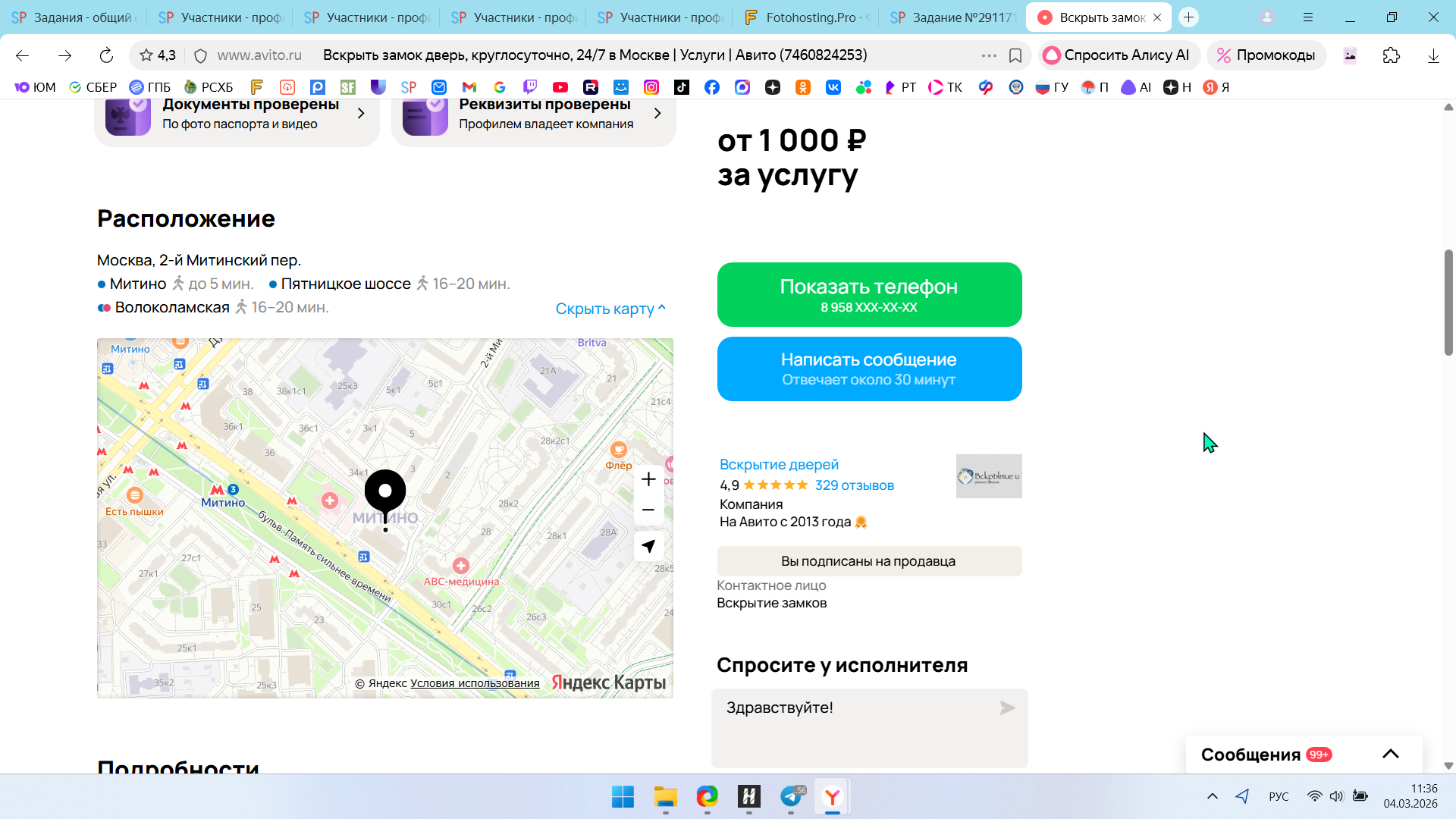The width and height of the screenshot is (1456, 819).
Task: Switch to Fotohosting.Pro tab
Action: pos(807,17)
